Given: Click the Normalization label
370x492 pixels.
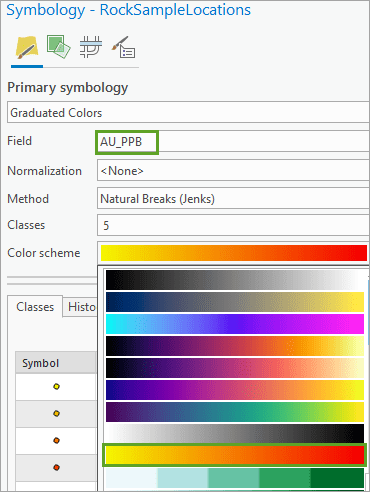Looking at the screenshot, I should 44,171.
